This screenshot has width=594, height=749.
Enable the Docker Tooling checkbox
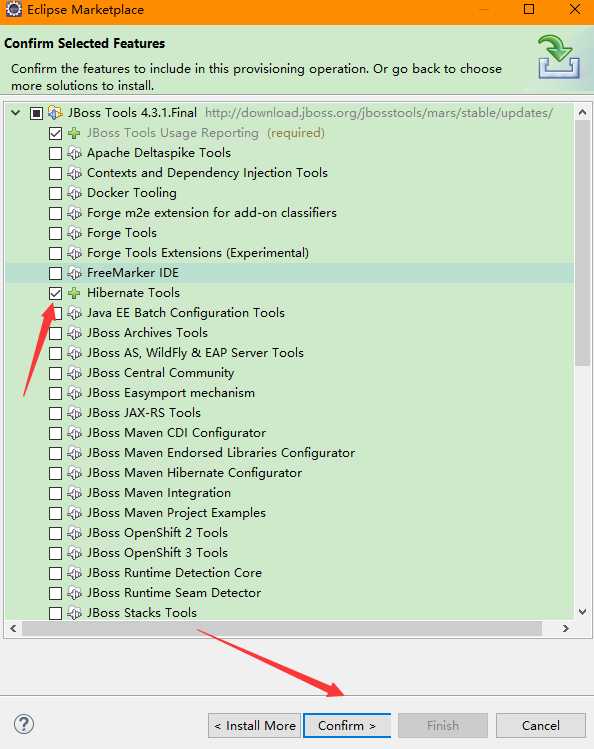(55, 193)
